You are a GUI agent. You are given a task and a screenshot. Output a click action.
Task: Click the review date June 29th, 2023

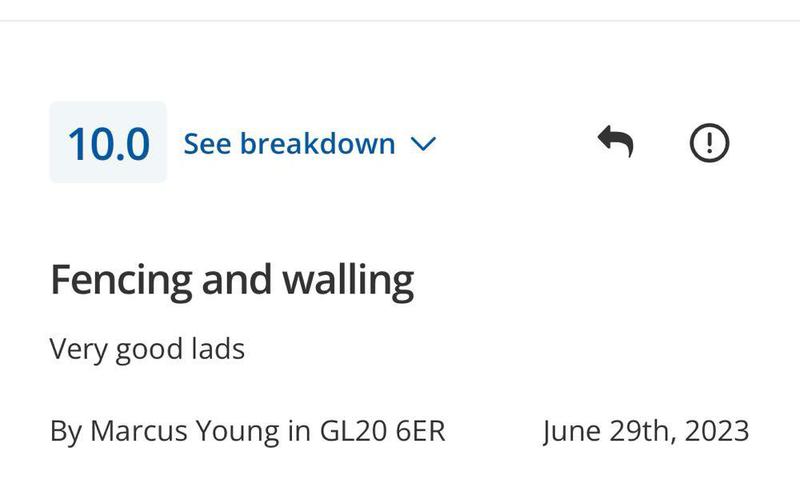coord(645,430)
